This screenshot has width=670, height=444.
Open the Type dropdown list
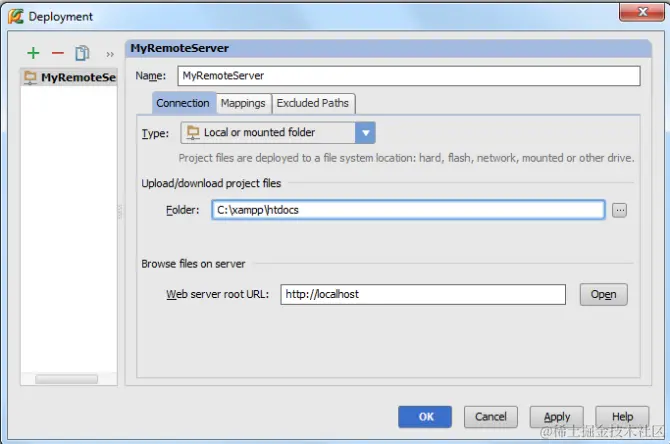tap(365, 132)
